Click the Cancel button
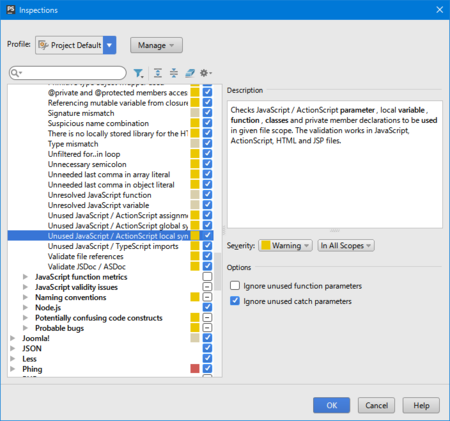Image resolution: width=450 pixels, height=421 pixels. pos(376,405)
